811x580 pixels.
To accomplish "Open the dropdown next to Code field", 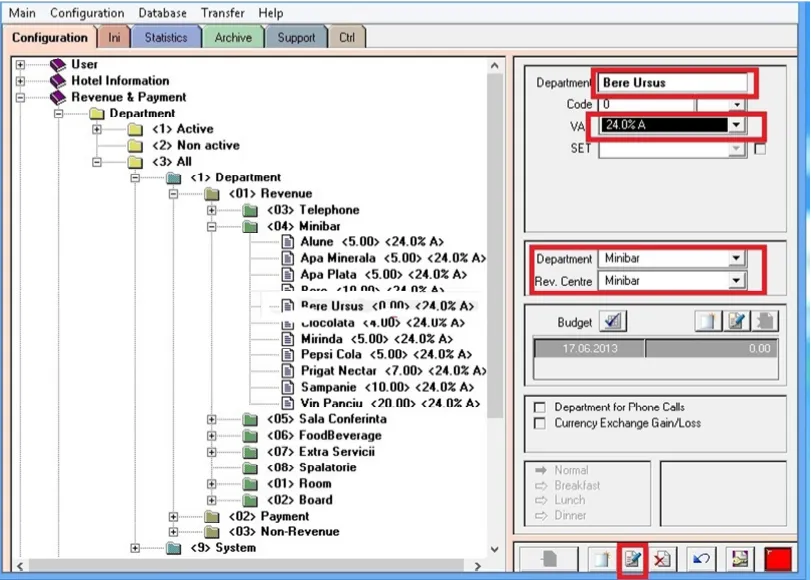I will pyautogui.click(x=737, y=105).
